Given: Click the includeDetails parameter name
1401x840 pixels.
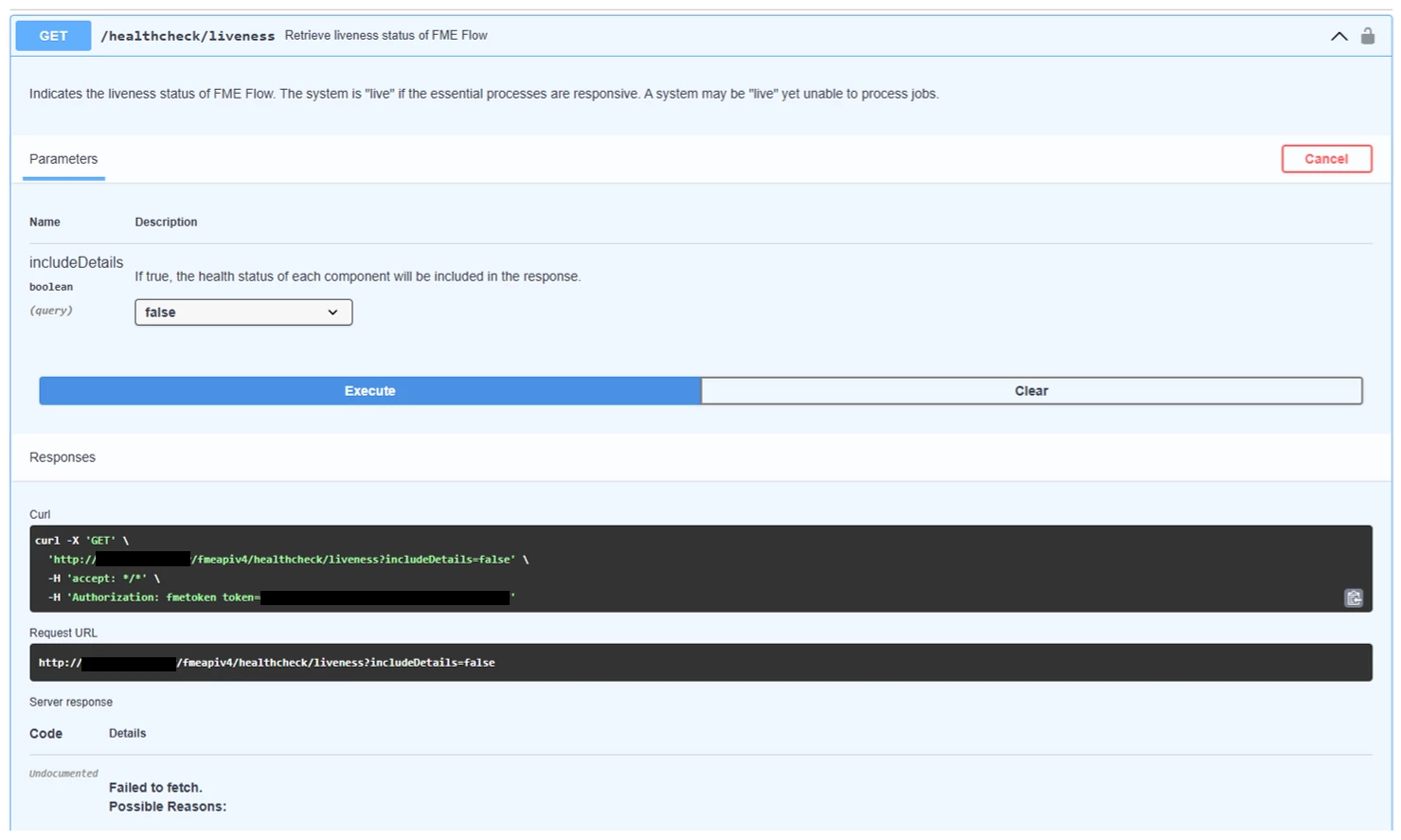Looking at the screenshot, I should coord(76,262).
